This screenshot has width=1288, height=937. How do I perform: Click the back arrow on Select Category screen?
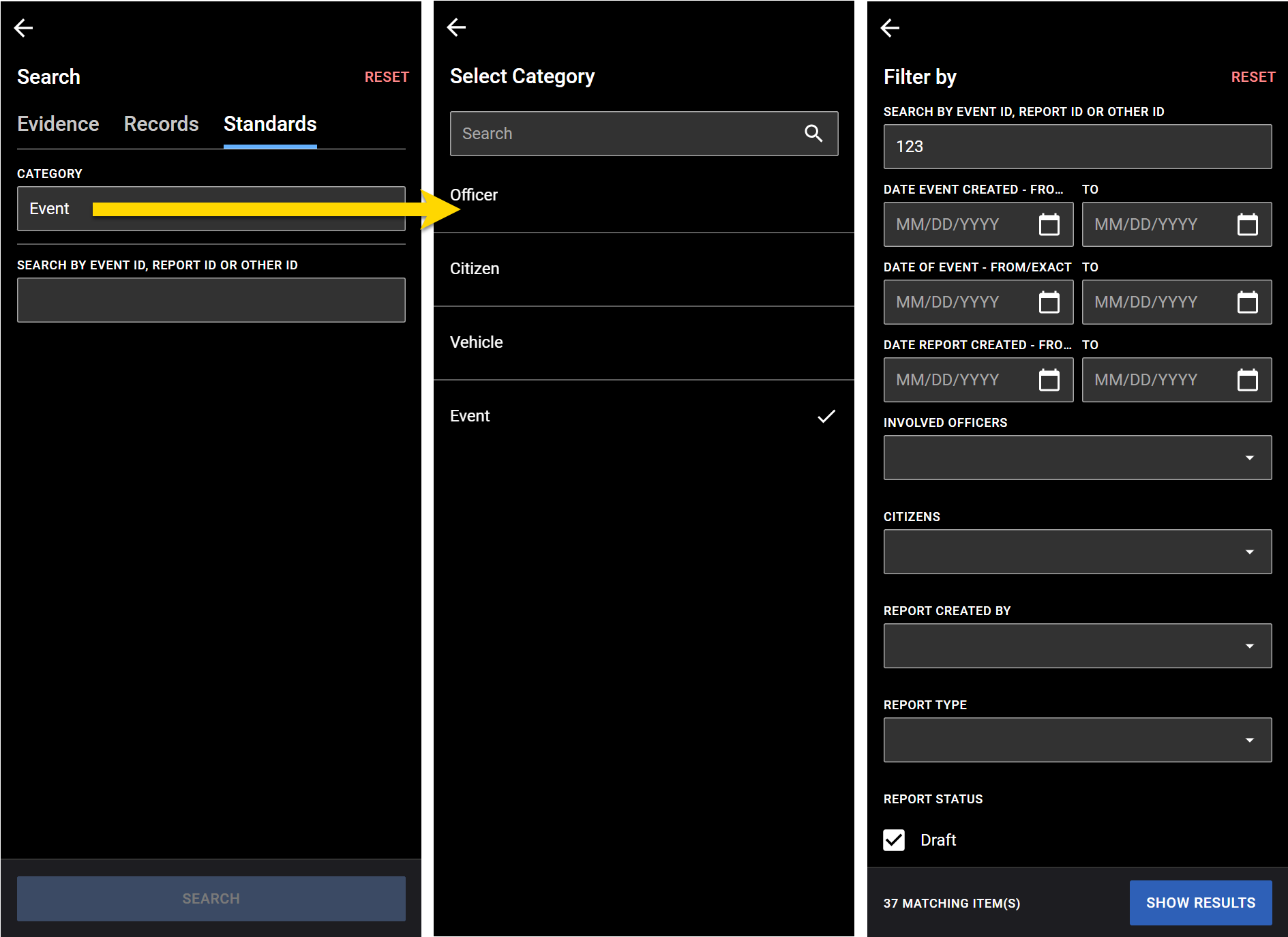click(456, 27)
